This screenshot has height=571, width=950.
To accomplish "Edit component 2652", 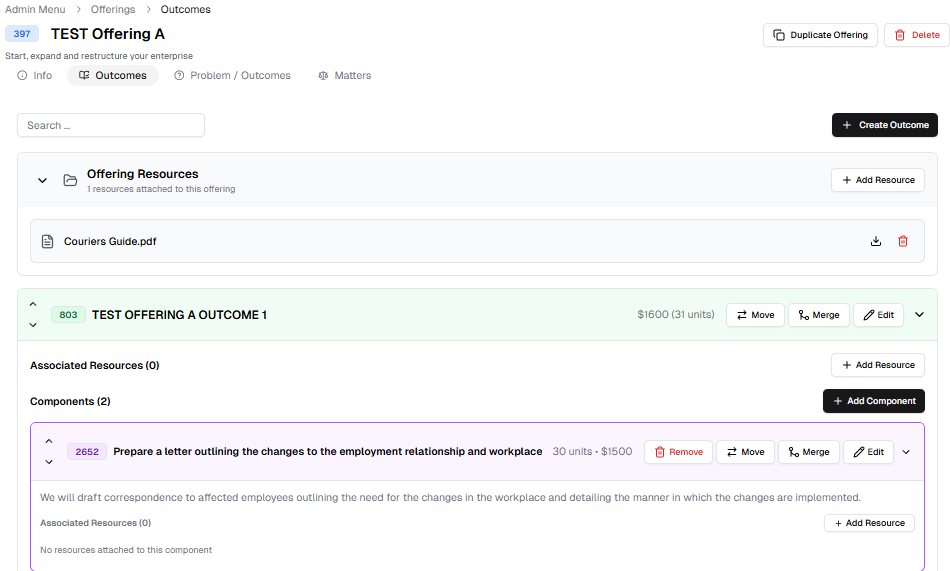I will (868, 452).
